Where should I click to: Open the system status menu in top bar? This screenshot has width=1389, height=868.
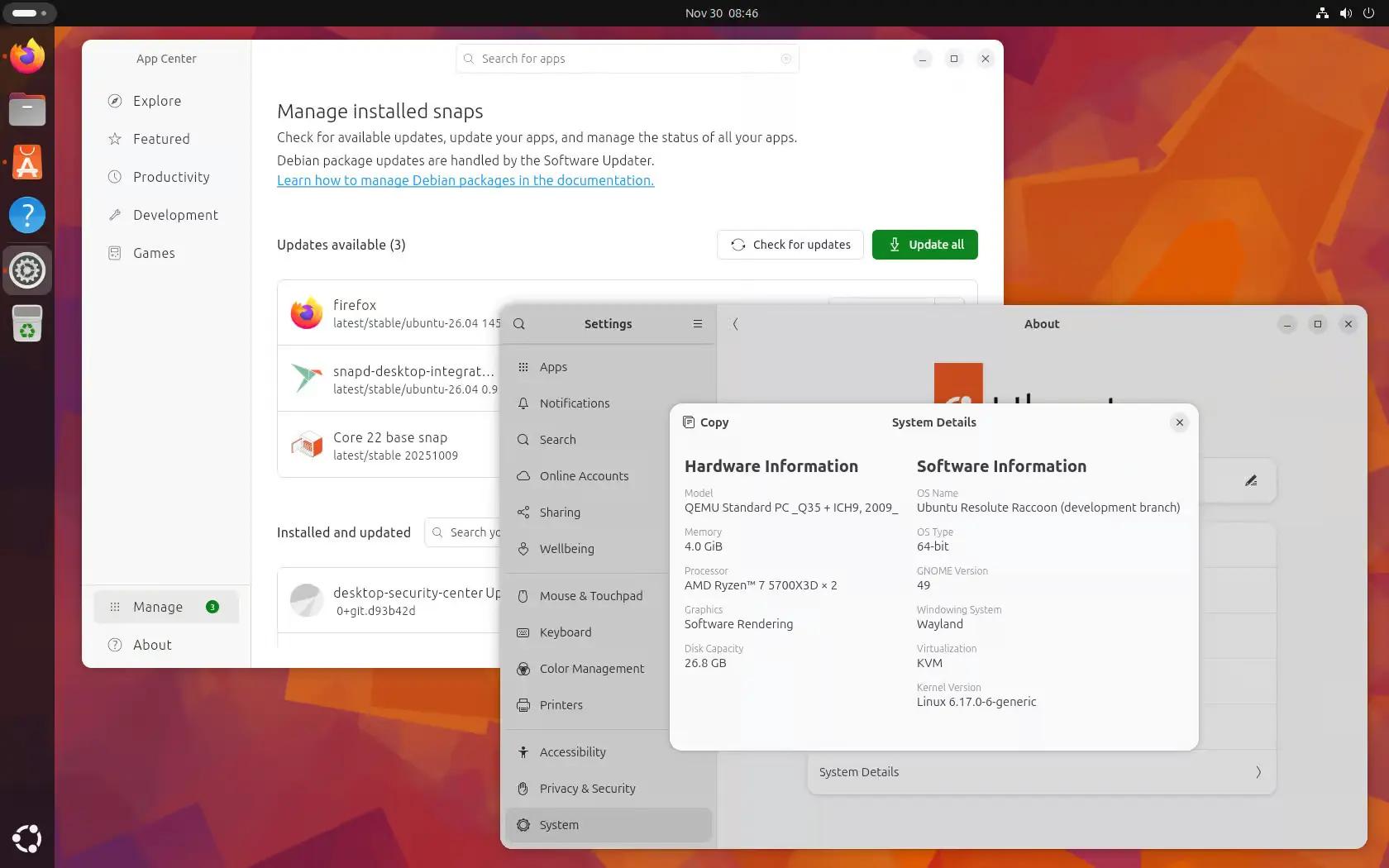tap(1345, 12)
